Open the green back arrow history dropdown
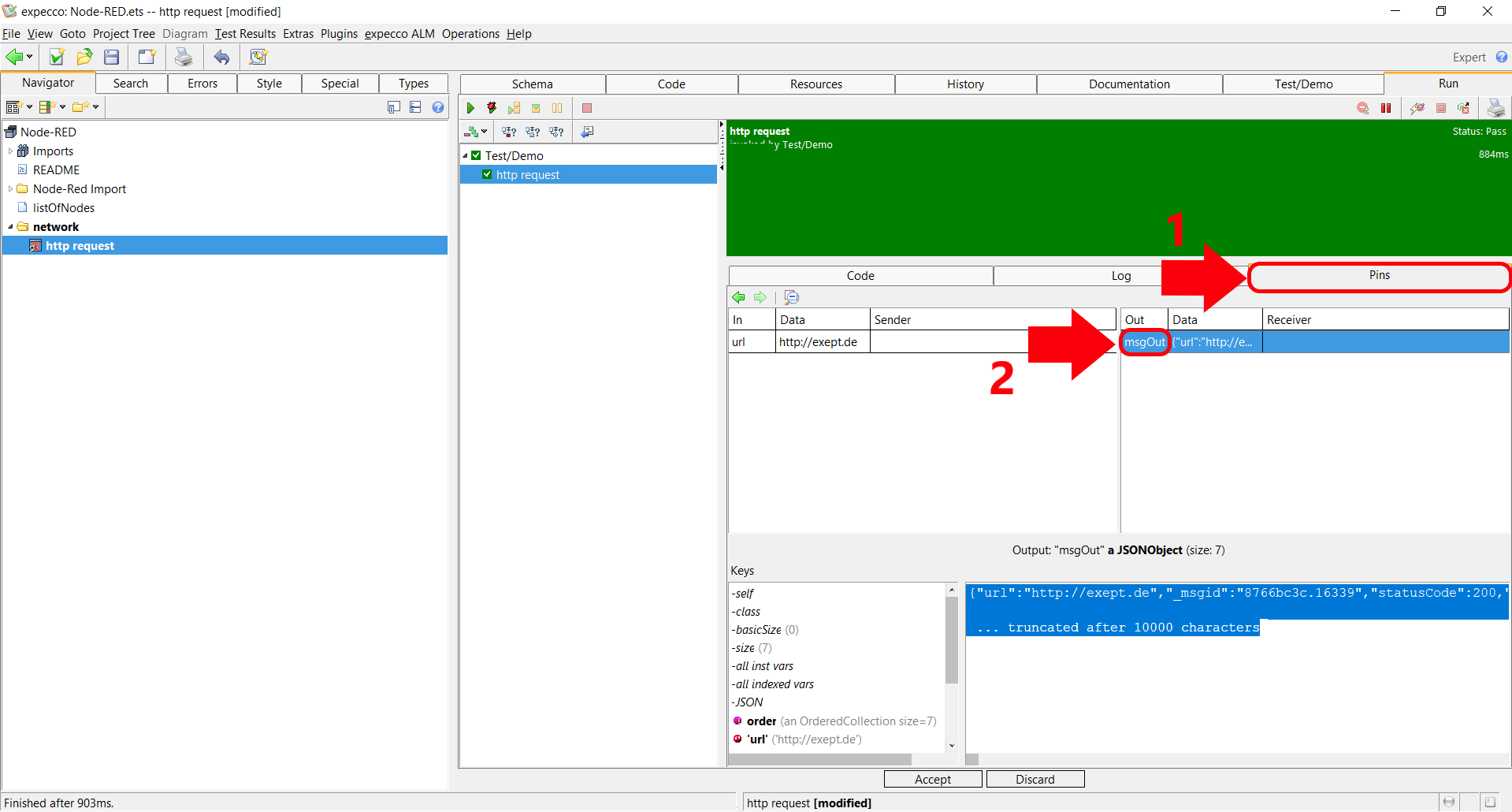This screenshot has height=812, width=1512. point(30,57)
